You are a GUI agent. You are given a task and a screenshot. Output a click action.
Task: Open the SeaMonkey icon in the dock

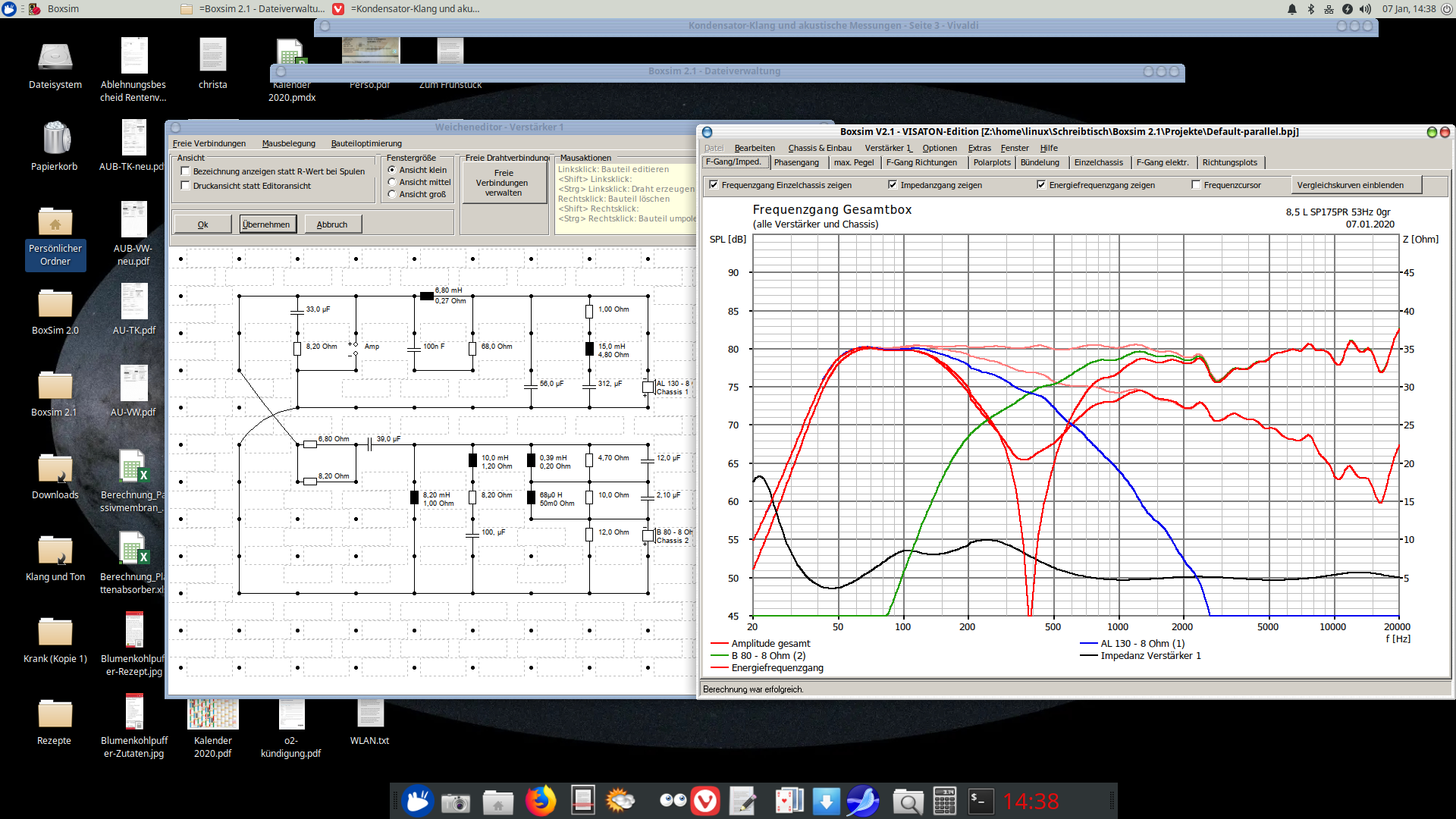pos(863,801)
